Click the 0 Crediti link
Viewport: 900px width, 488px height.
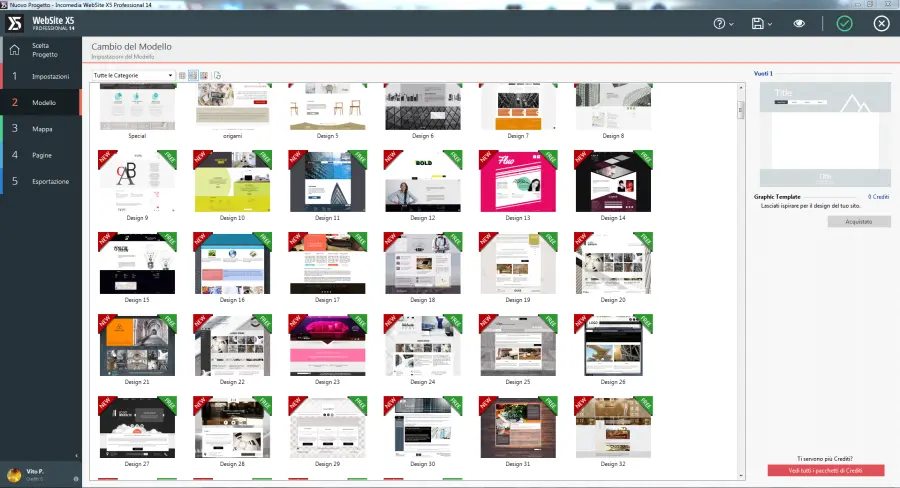coord(878,197)
